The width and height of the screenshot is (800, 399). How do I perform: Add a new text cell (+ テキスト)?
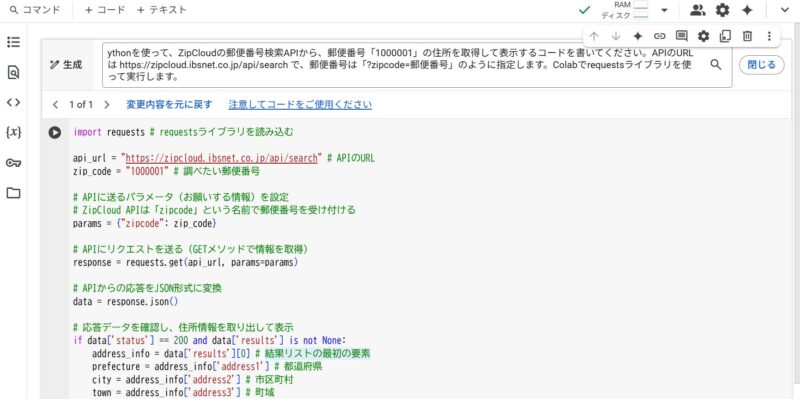point(161,10)
